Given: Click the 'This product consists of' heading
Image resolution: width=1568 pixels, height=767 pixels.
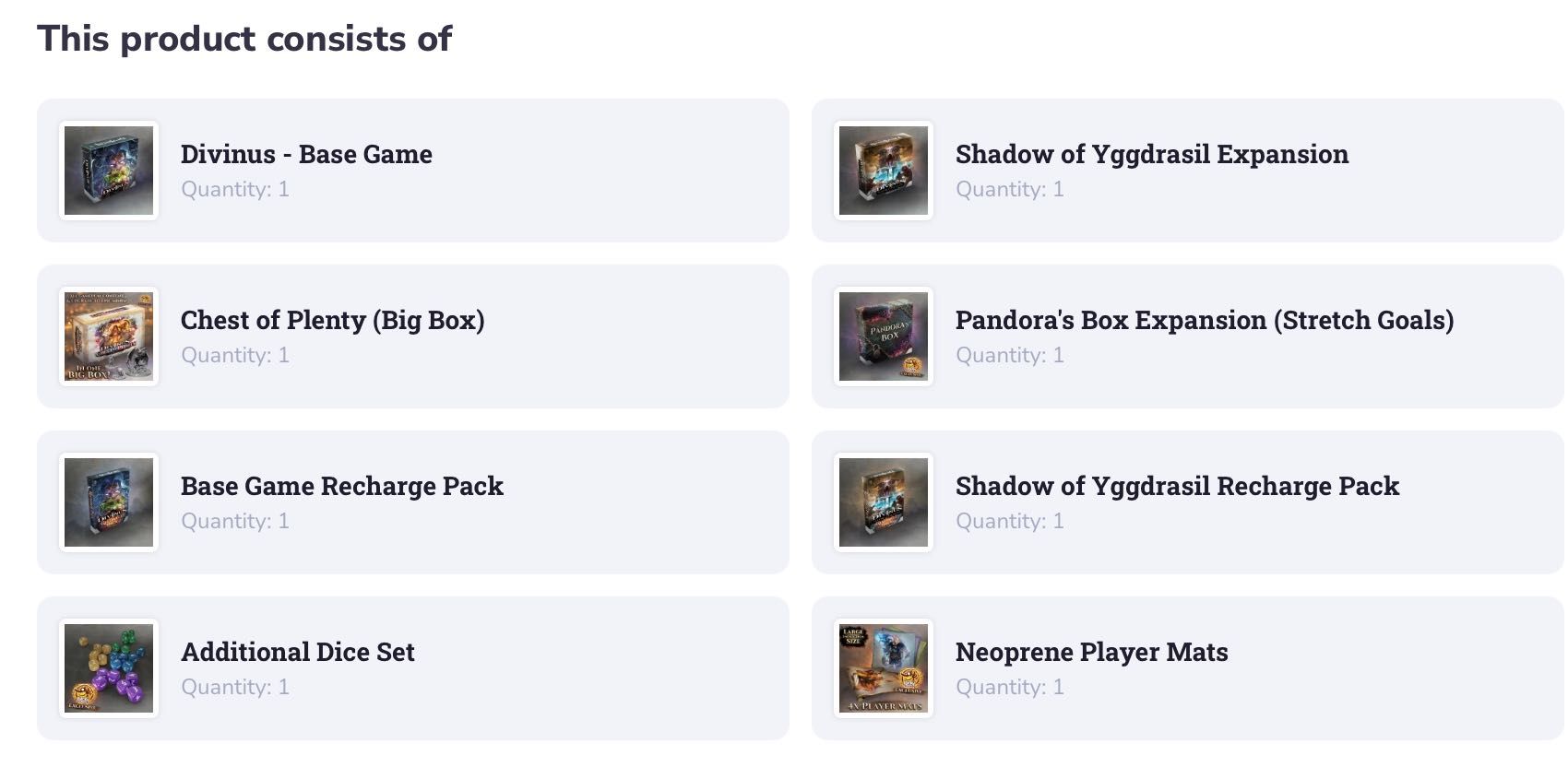Looking at the screenshot, I should tap(244, 39).
